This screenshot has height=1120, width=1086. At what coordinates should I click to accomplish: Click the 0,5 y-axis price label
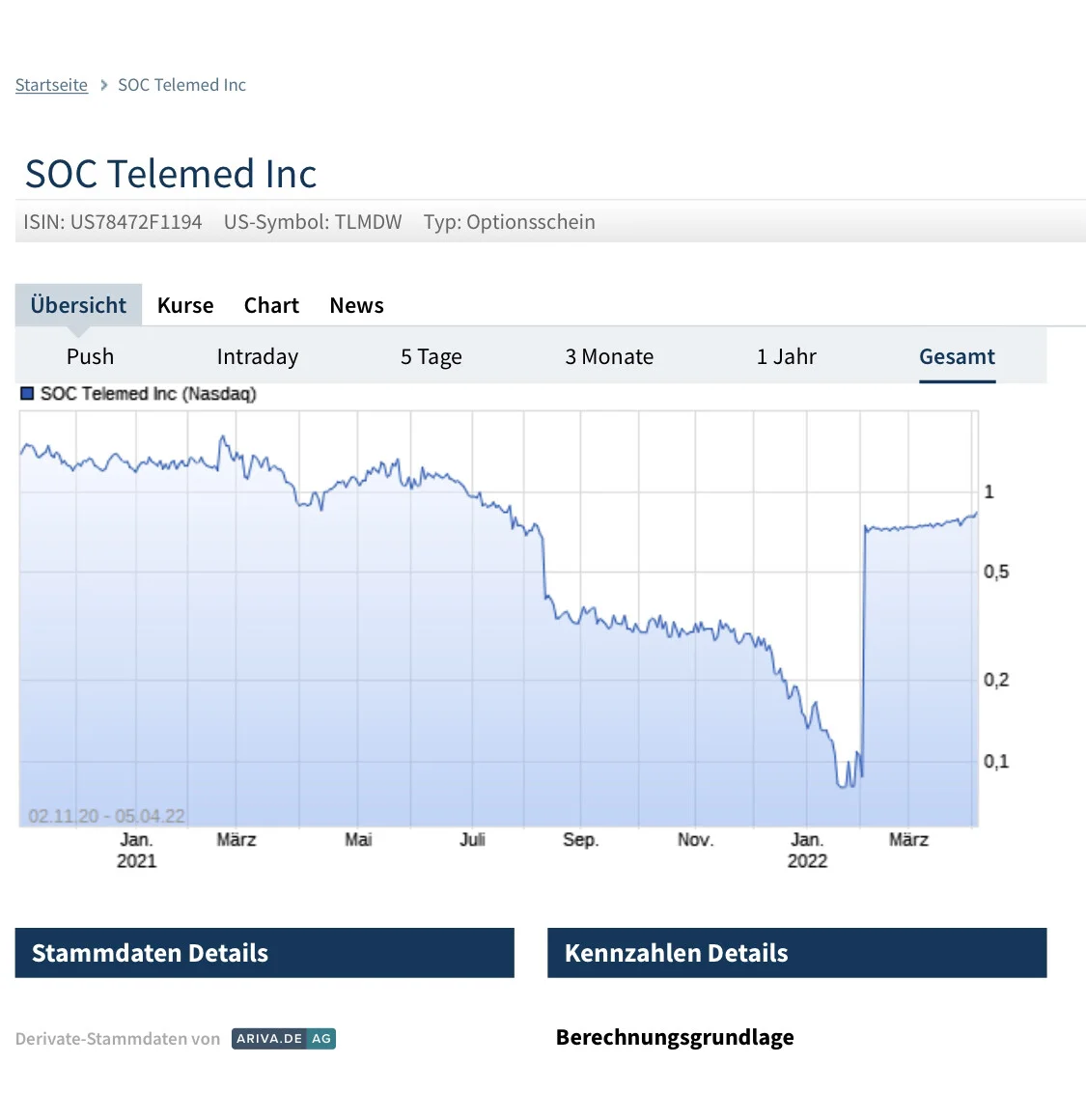pyautogui.click(x=996, y=573)
